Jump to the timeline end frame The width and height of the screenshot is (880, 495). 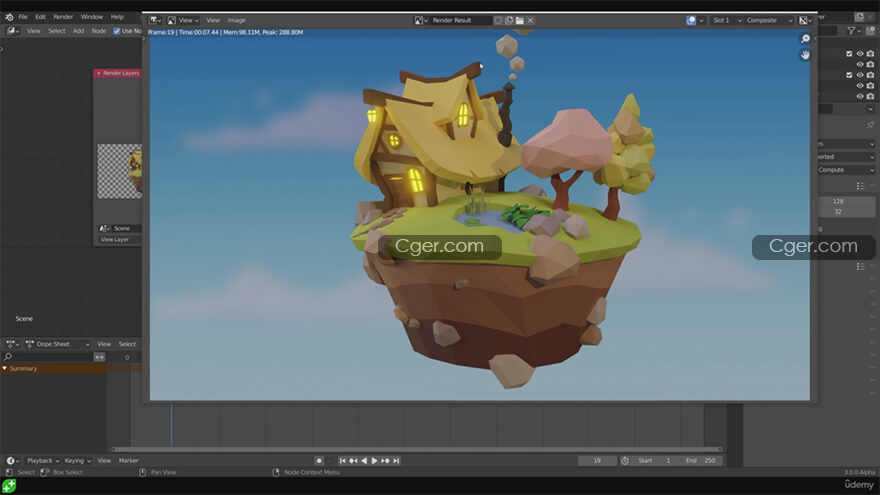(397, 461)
